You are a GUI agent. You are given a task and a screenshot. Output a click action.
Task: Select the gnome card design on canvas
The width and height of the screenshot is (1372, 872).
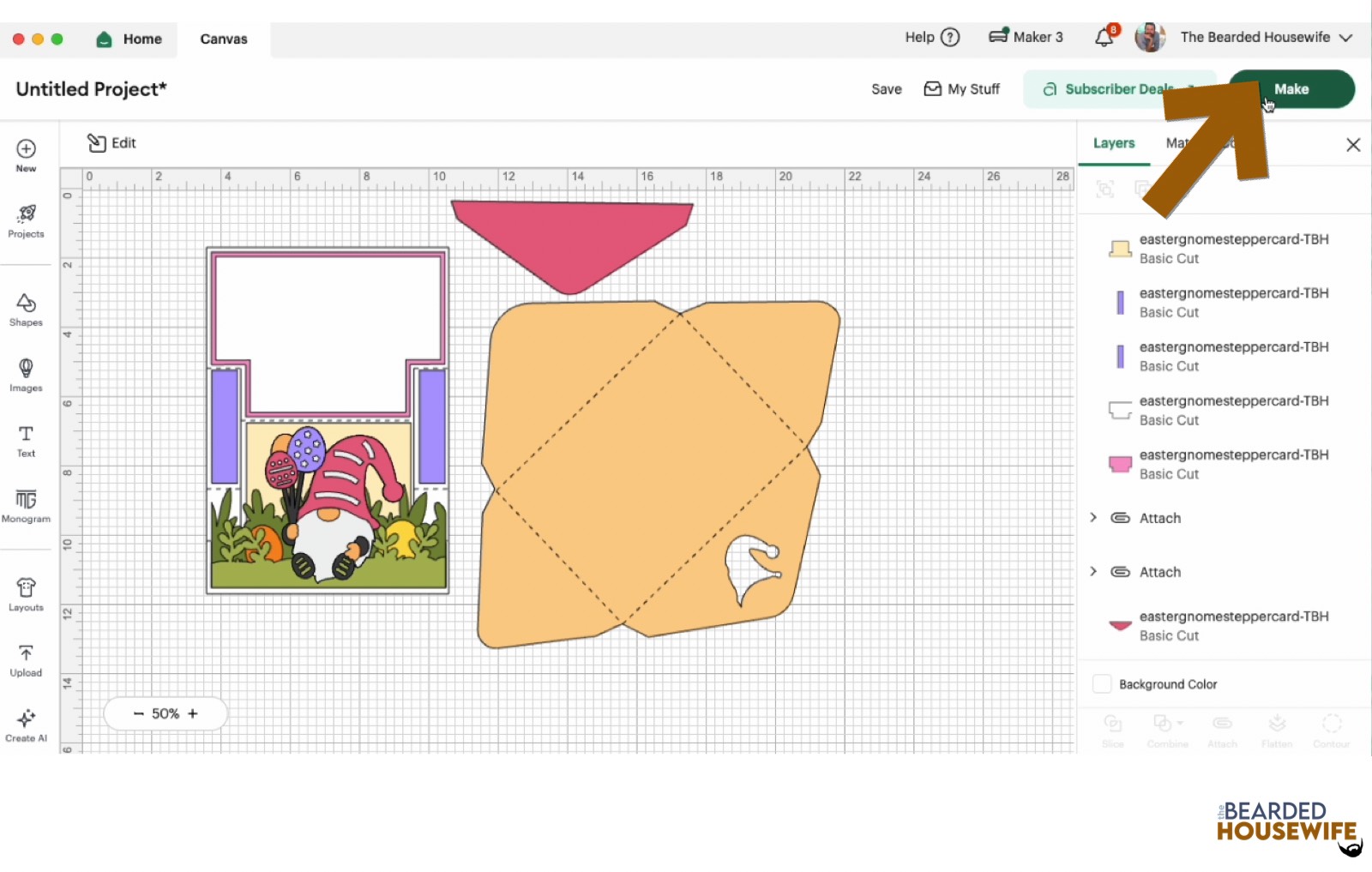pyautogui.click(x=328, y=420)
